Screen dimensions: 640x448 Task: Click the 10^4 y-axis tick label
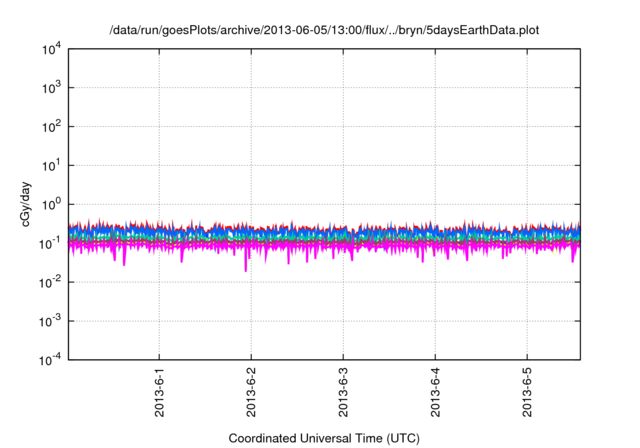tap(51, 49)
